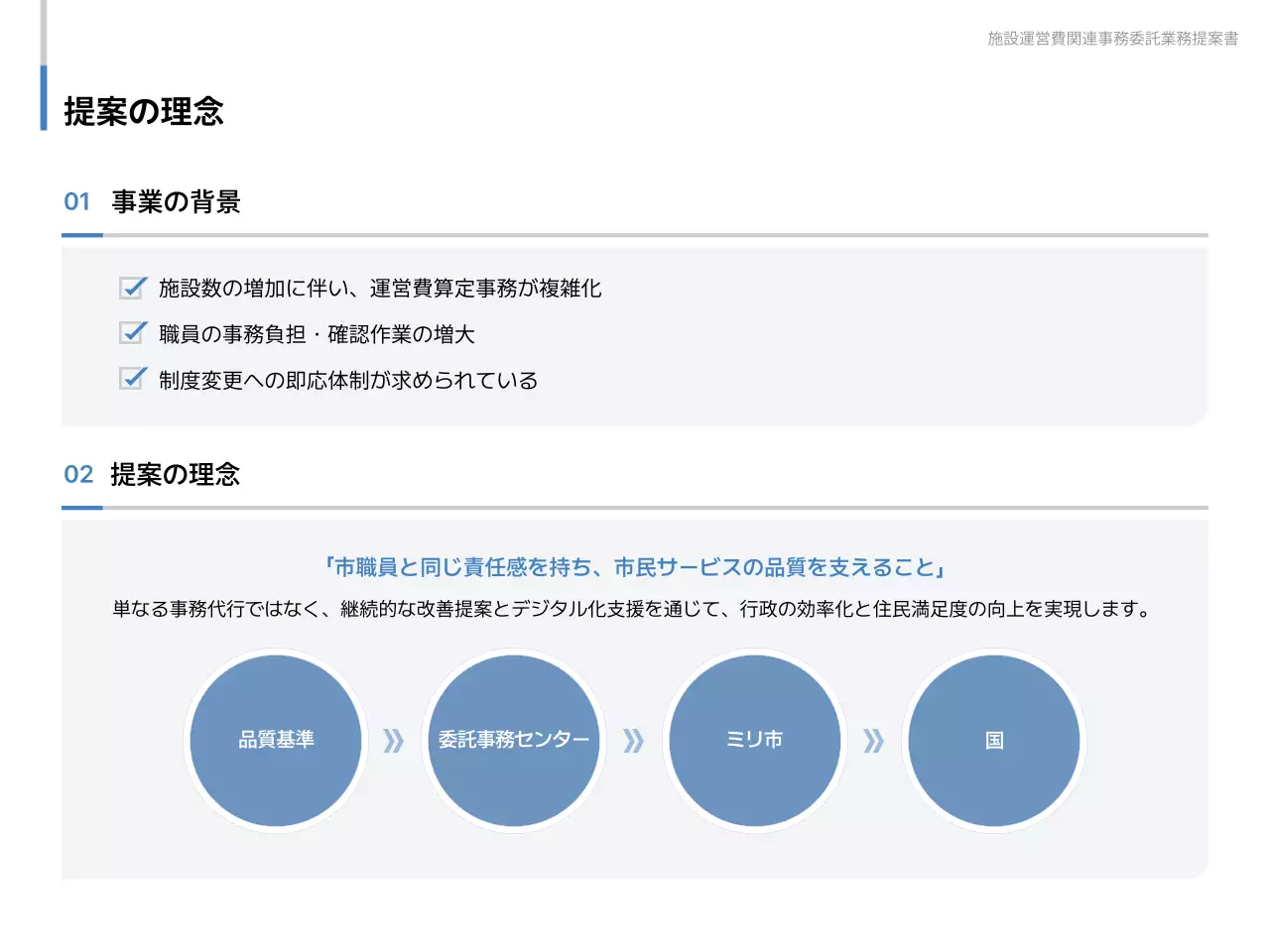Click the text 職員の事務負担・確認作業の増大
Viewport: 1270px width, 952px height.
(x=317, y=334)
